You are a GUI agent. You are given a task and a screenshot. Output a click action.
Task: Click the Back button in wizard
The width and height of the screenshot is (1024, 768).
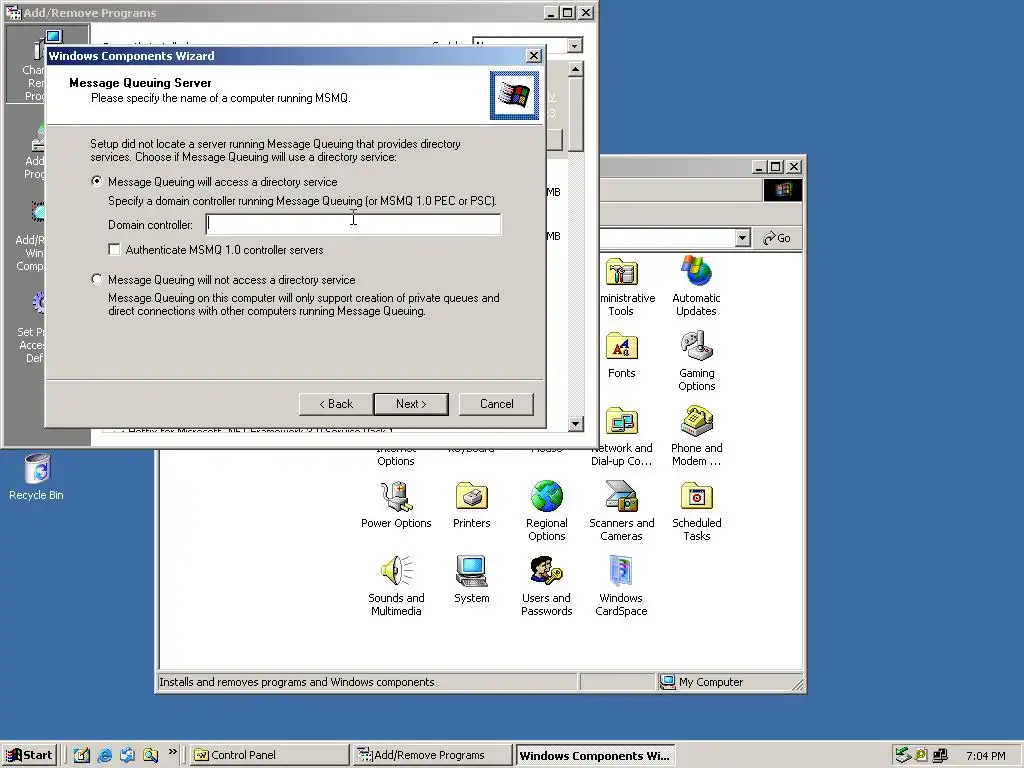point(336,404)
